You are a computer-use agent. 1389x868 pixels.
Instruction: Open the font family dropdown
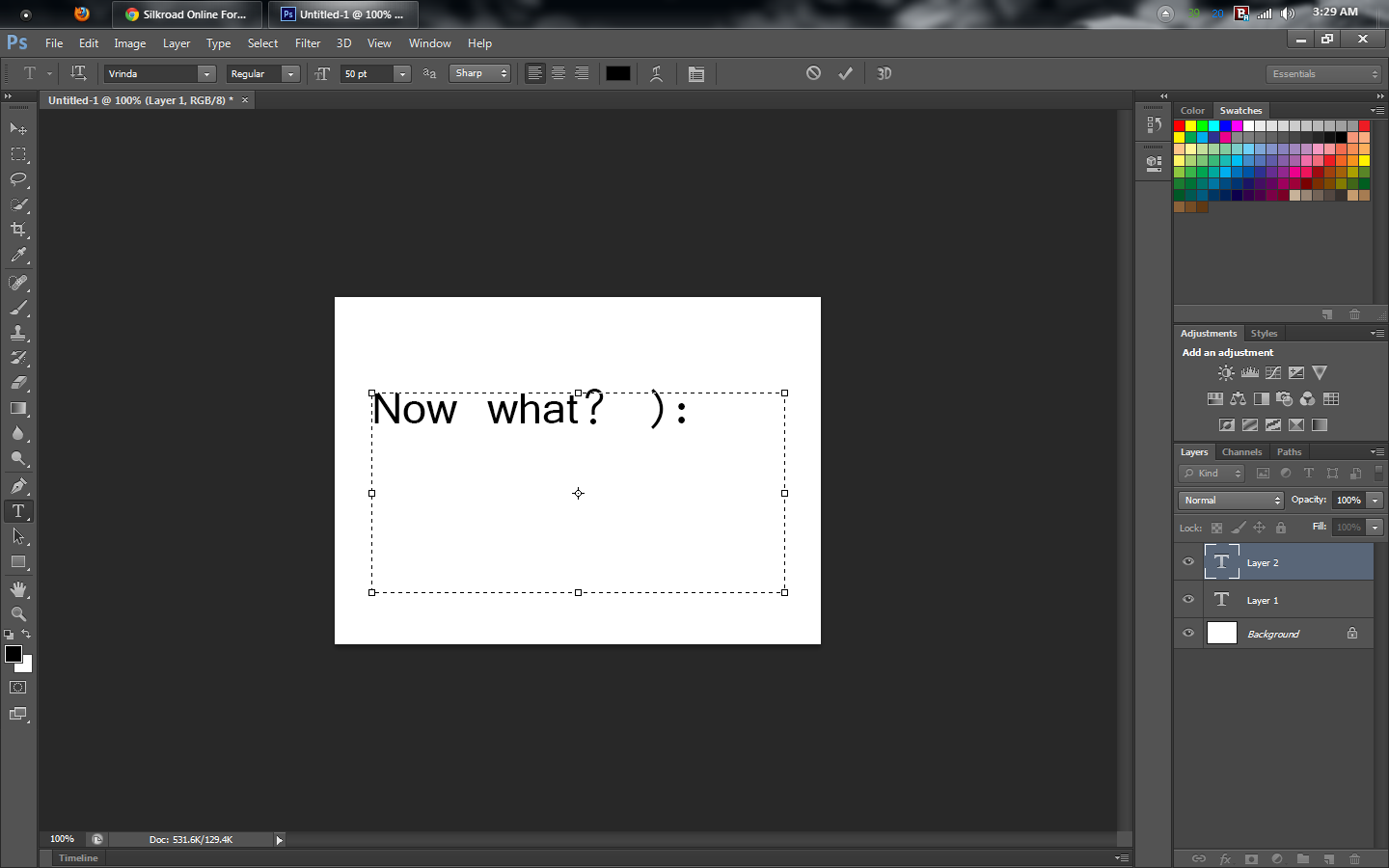coord(206,73)
